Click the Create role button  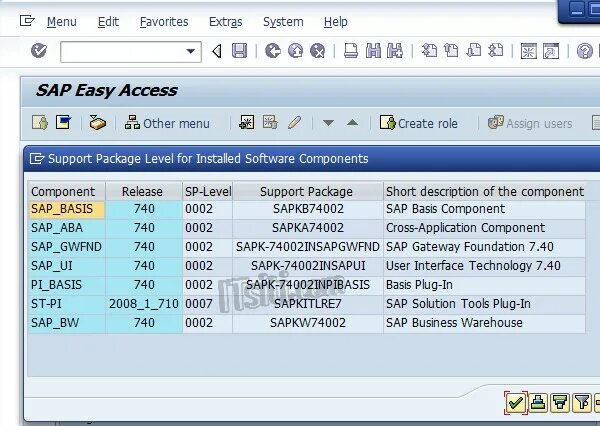tap(419, 123)
